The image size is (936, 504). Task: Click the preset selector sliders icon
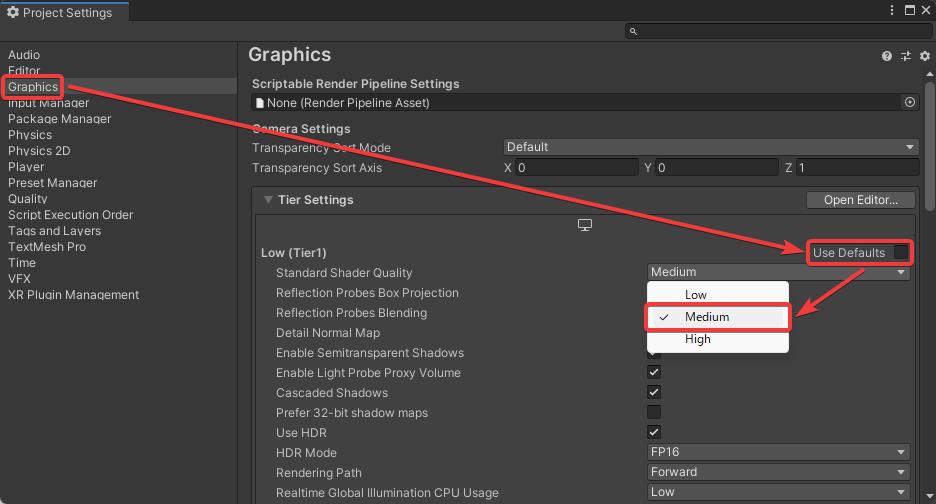[x=906, y=57]
